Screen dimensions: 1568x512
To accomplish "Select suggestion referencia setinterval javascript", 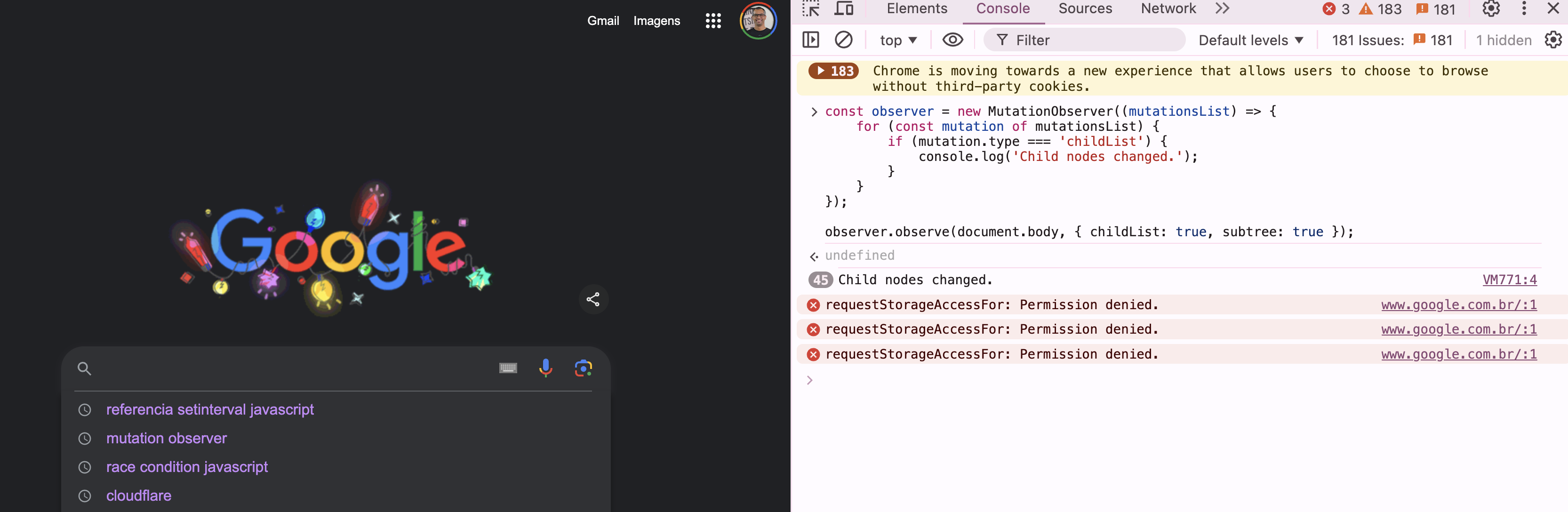I will click(210, 410).
